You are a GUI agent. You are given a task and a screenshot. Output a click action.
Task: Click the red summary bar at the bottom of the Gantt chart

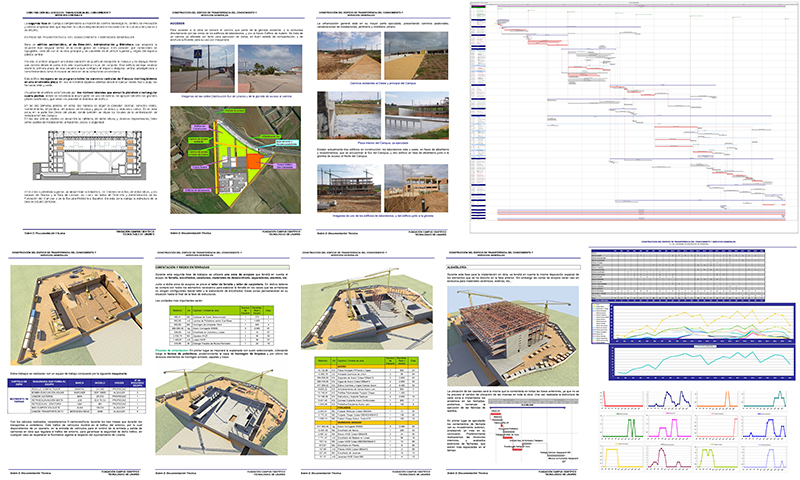pyautogui.click(x=641, y=220)
